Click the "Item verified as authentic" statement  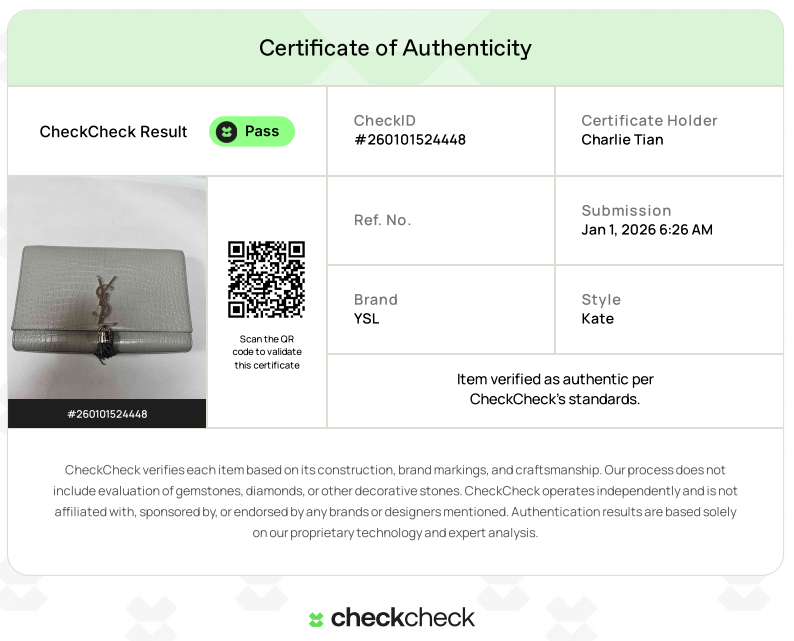click(555, 389)
